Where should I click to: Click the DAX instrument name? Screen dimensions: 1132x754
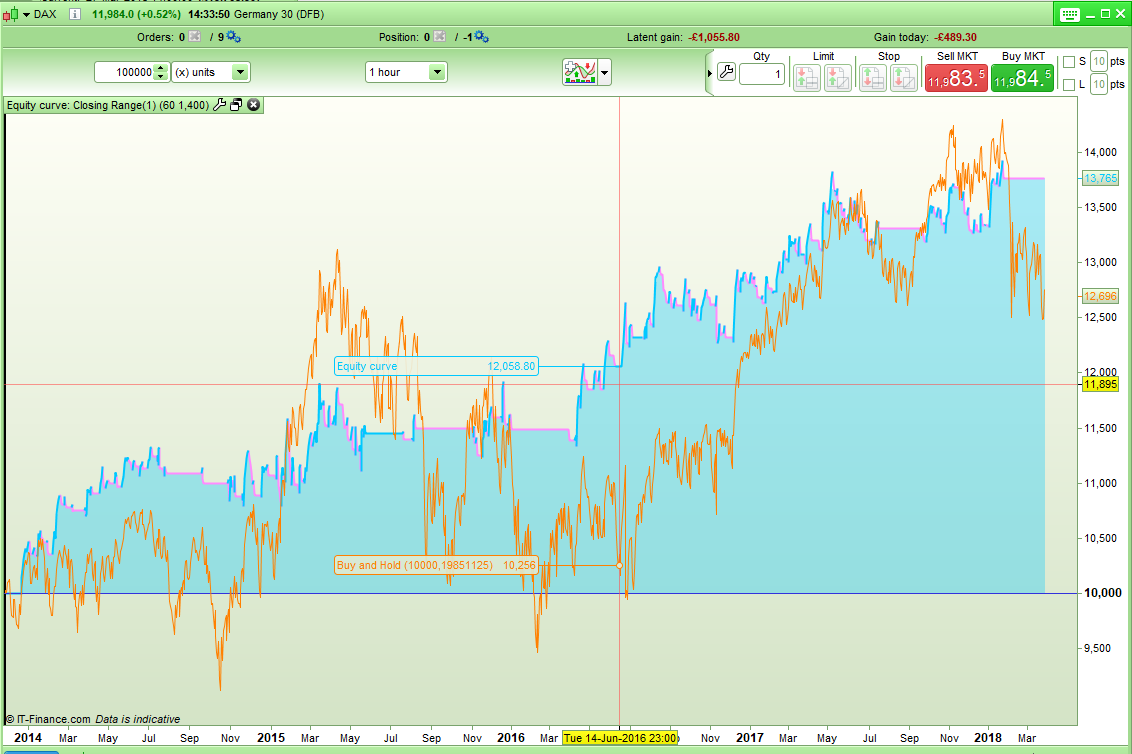[x=45, y=14]
